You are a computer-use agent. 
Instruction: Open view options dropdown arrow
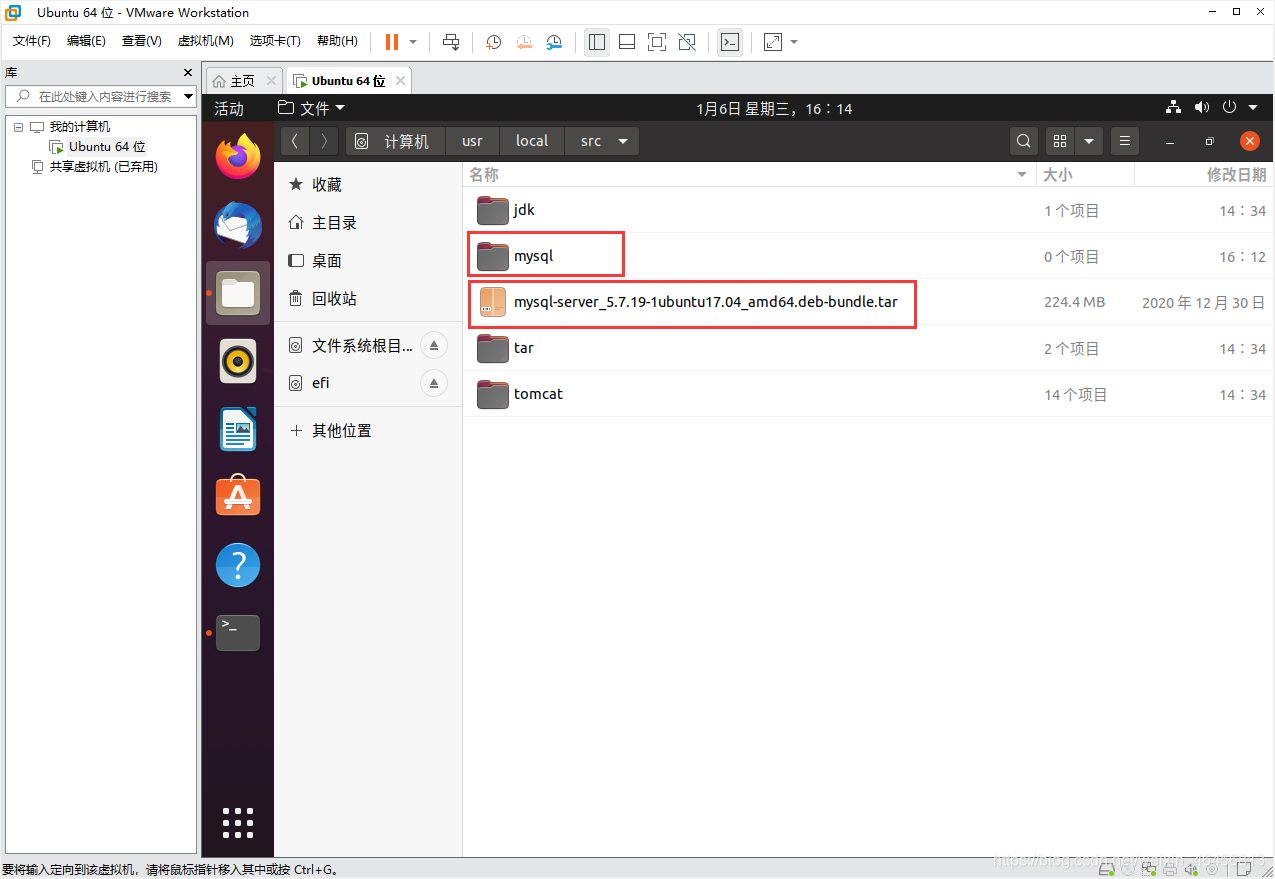pyautogui.click(x=1089, y=141)
